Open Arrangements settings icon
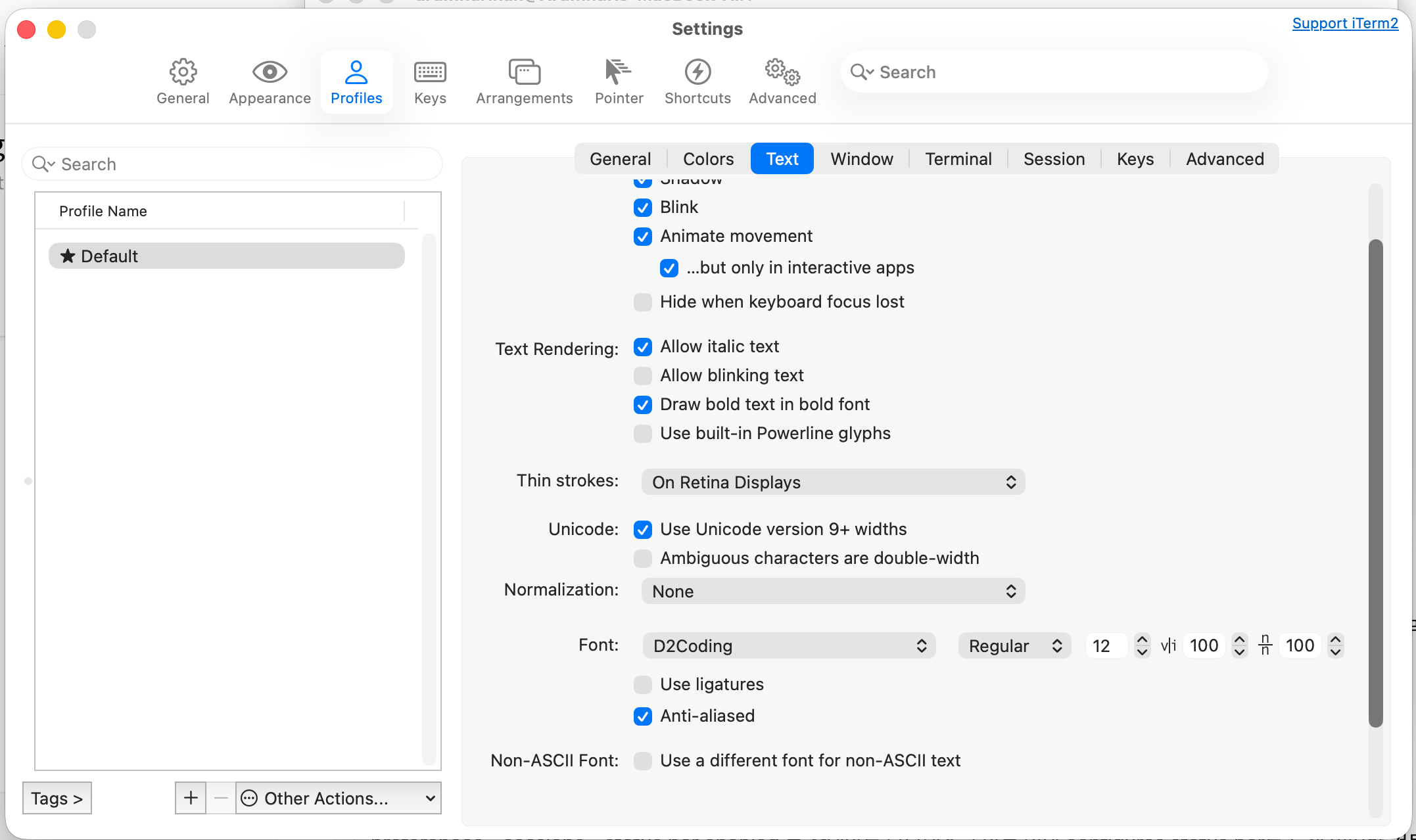1416x840 pixels. pyautogui.click(x=524, y=72)
